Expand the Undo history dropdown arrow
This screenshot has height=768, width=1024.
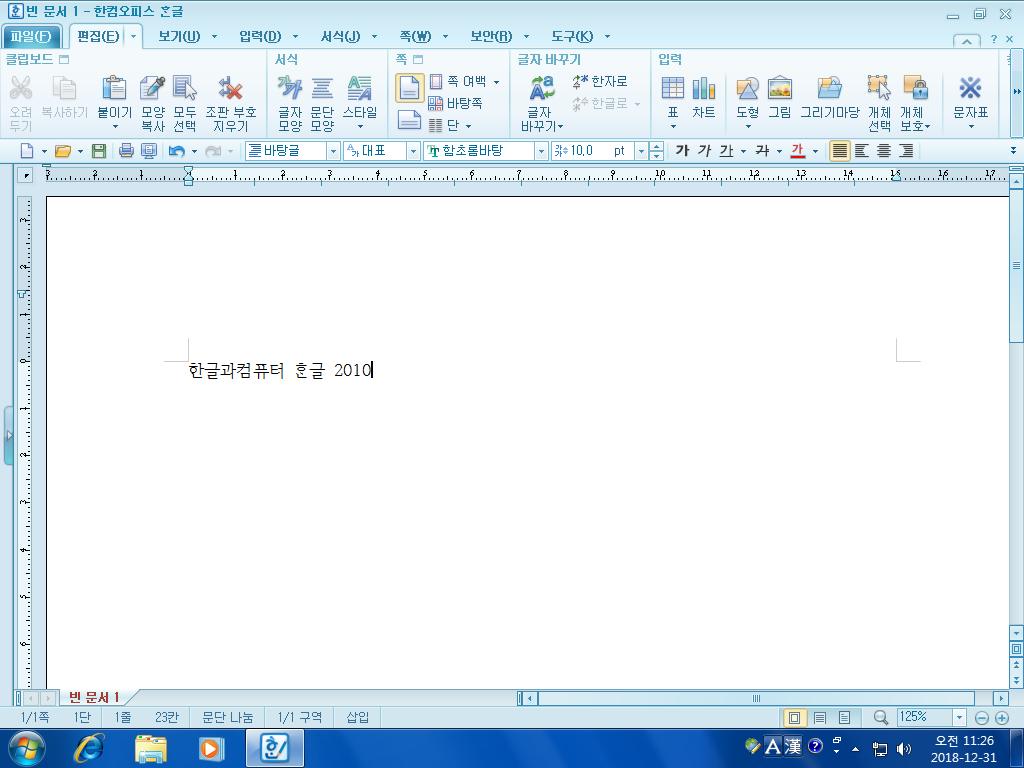pyautogui.click(x=195, y=152)
